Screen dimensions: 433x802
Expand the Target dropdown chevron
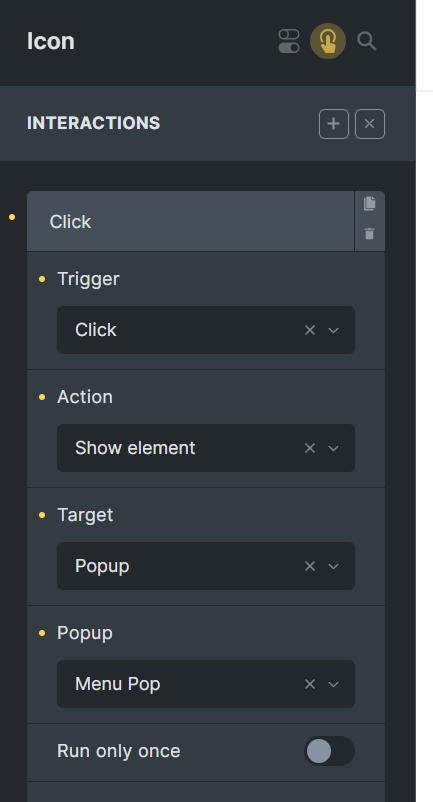click(x=333, y=566)
